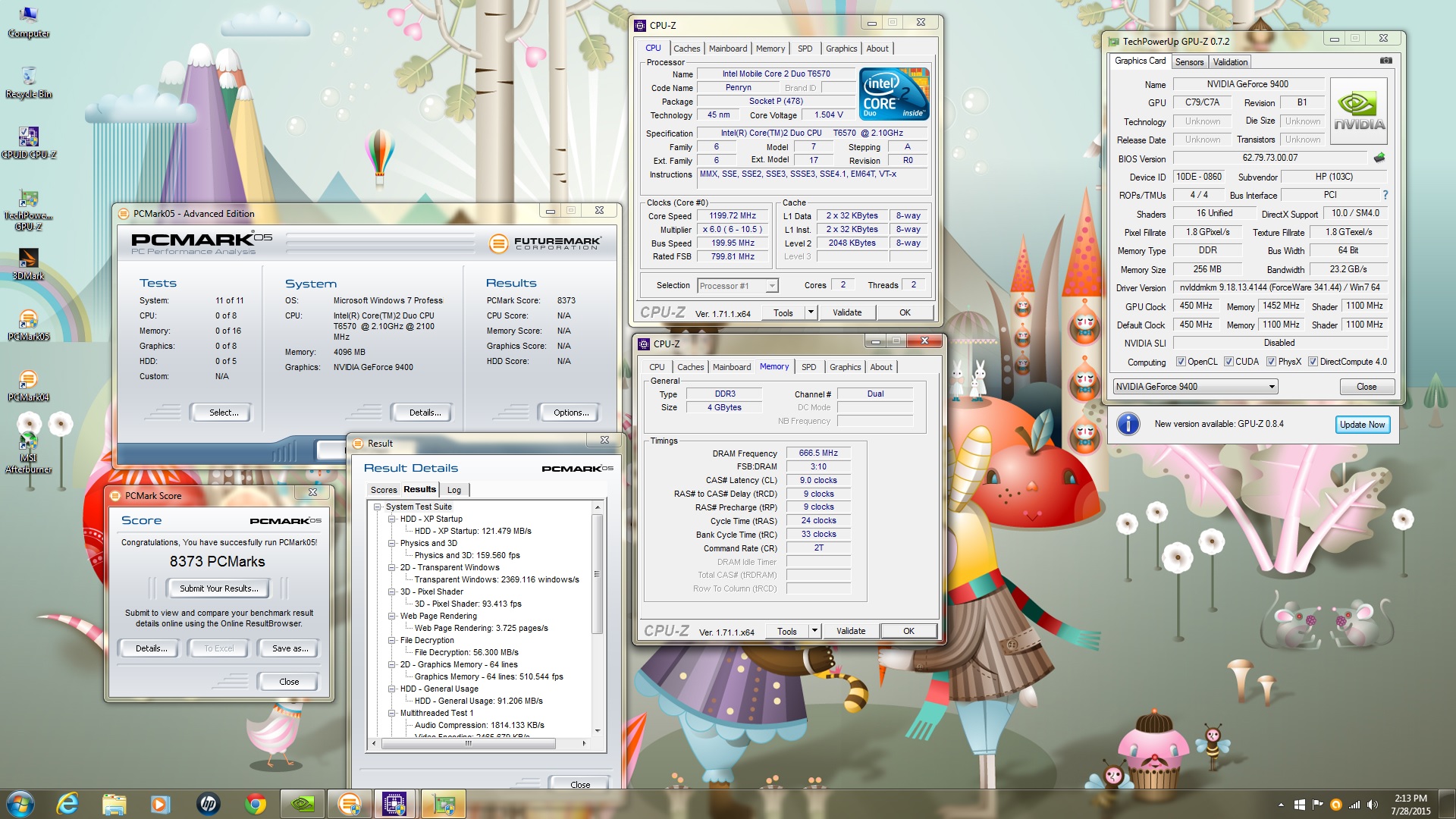Select 'Graphics Memory - 64 lines: 510.544 fps' row
Screen dimensions: 1456x819
488,676
